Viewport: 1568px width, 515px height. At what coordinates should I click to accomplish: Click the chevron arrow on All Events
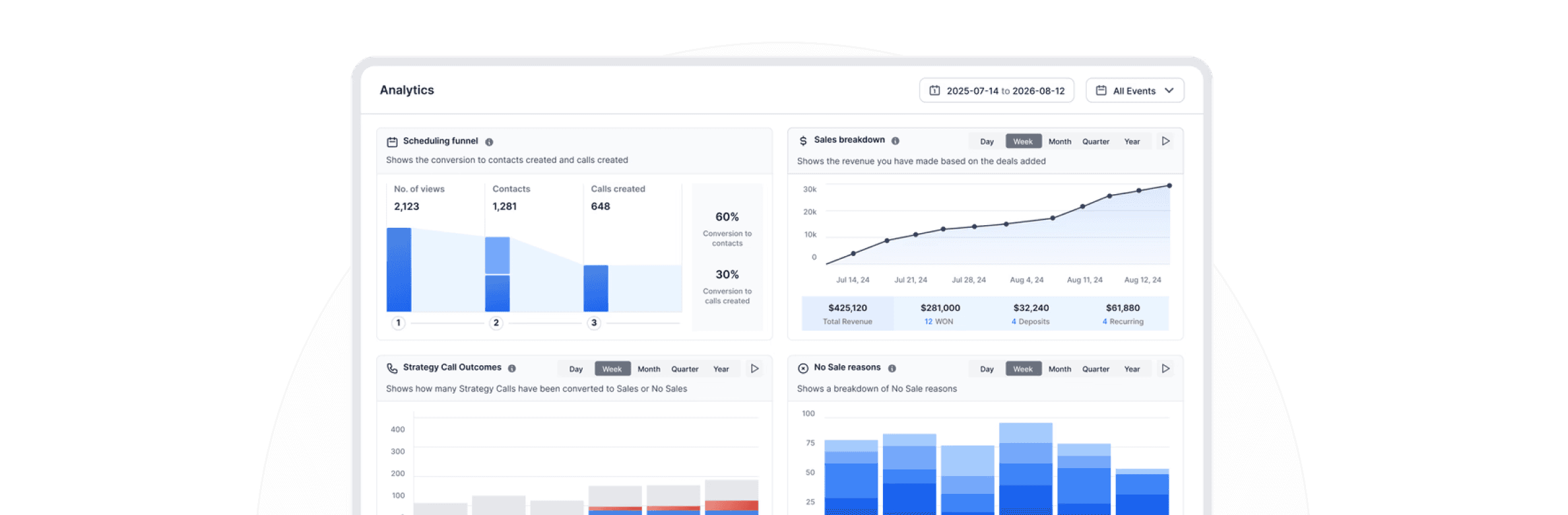[1169, 90]
